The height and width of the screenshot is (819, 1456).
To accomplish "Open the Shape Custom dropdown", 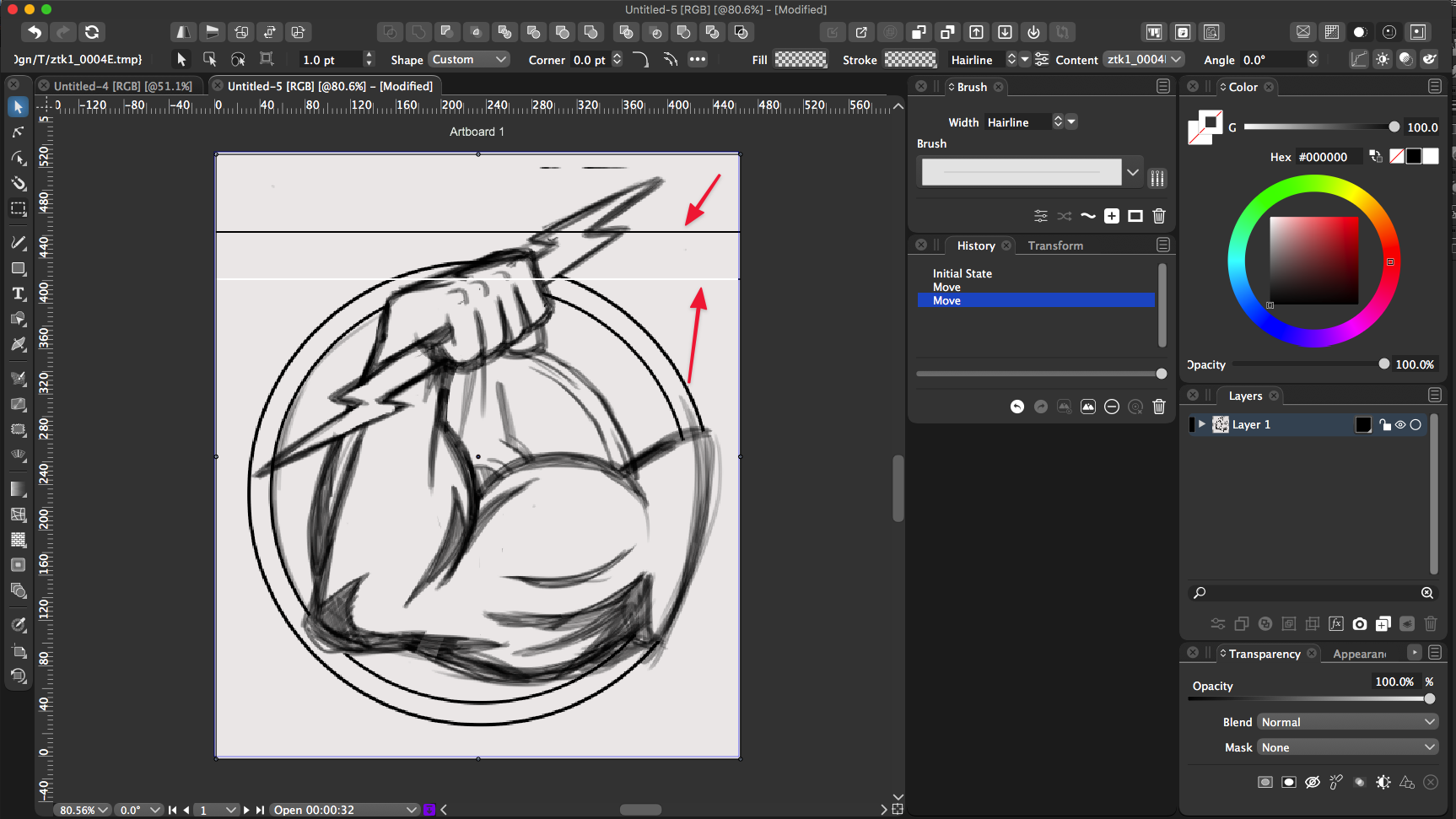I will tap(469, 59).
